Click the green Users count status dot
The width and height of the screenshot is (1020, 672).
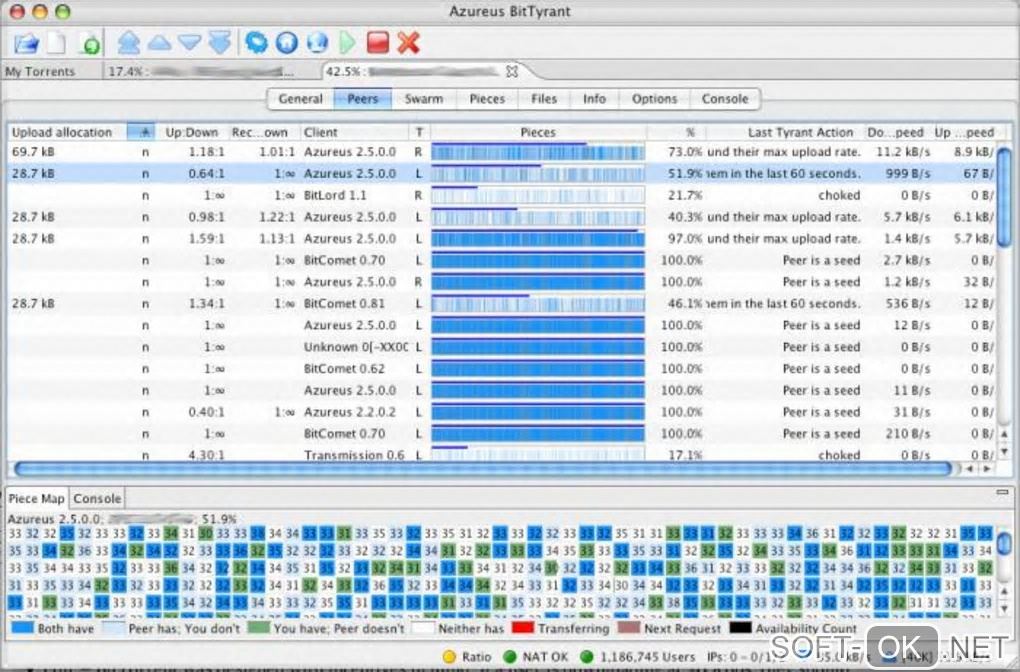[587, 656]
